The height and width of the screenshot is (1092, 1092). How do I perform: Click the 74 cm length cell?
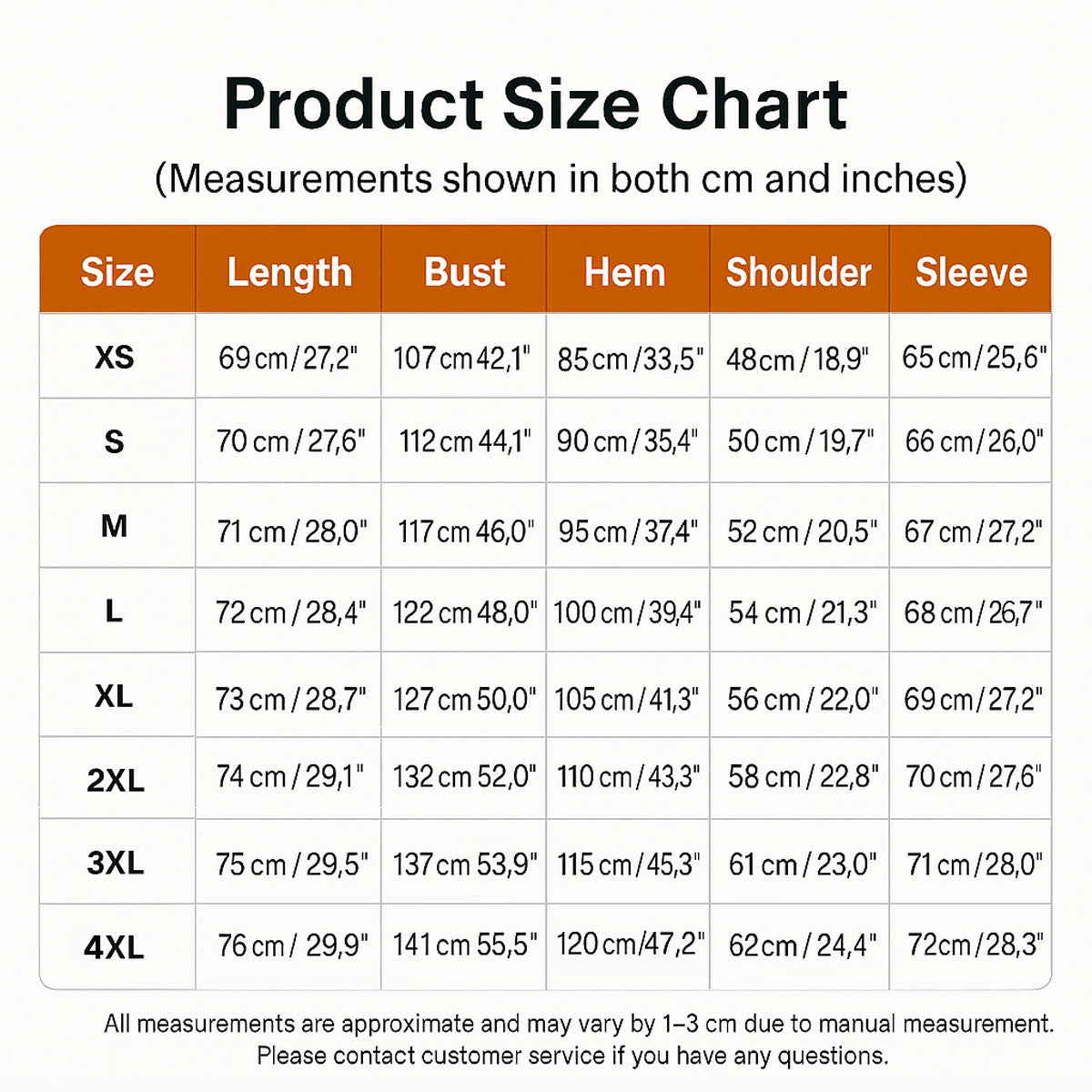[290, 776]
